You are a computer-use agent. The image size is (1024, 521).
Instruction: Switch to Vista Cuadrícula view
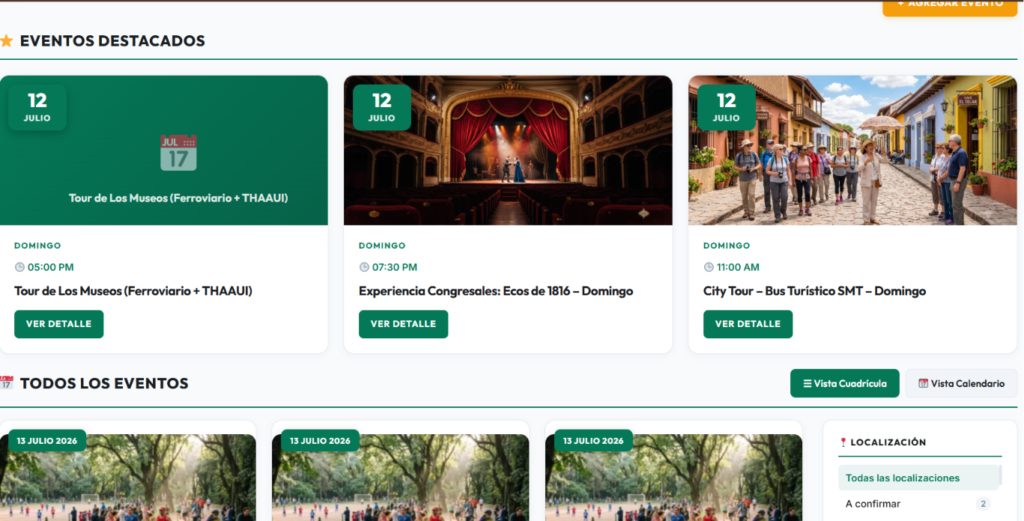pyautogui.click(x=844, y=383)
